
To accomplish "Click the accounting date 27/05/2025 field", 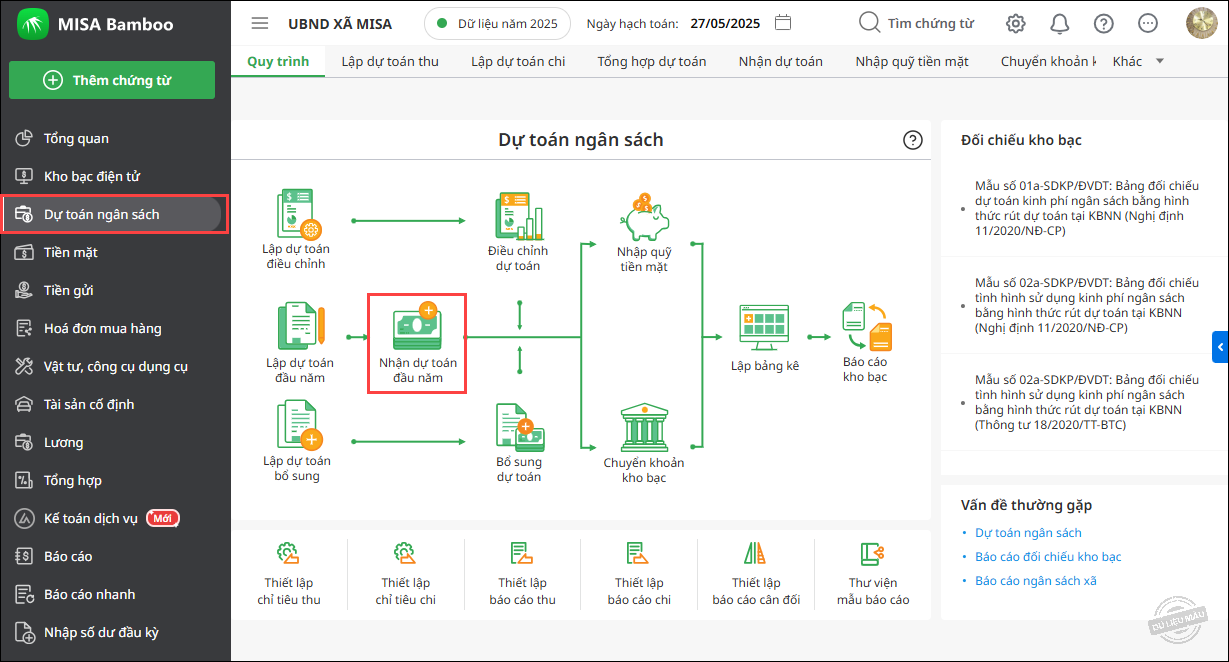I will click(x=724, y=23).
